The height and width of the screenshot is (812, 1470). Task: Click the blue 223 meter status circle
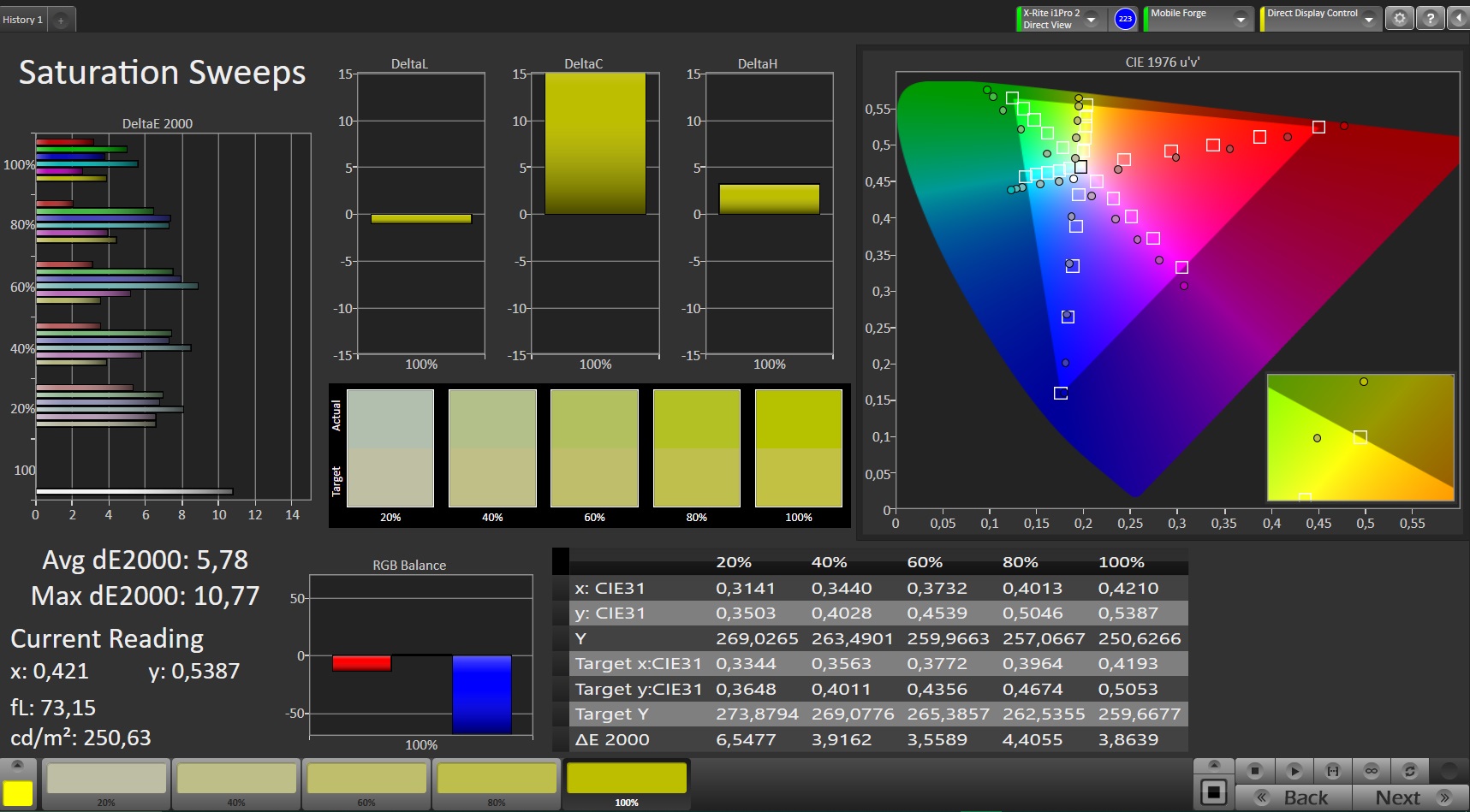coord(1125,19)
